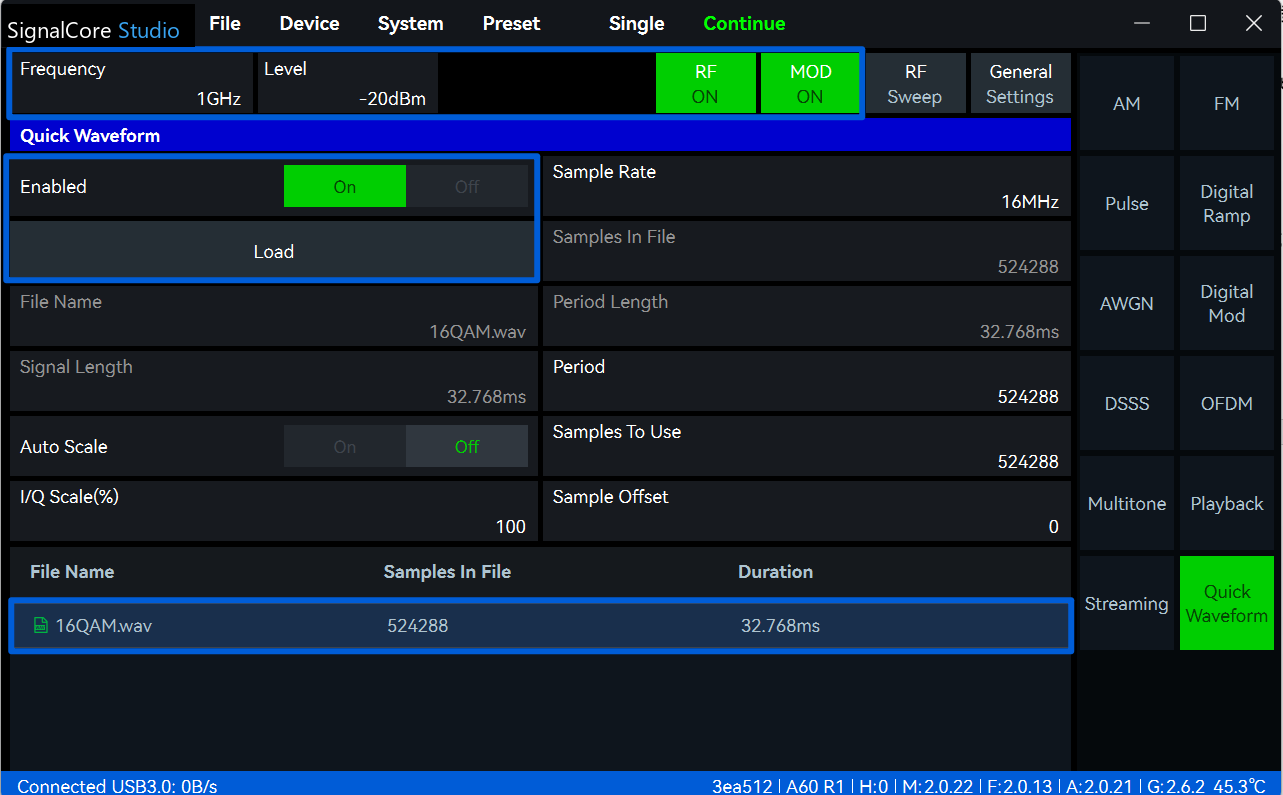The height and width of the screenshot is (795, 1283).
Task: Open the Multitone panel
Action: (1126, 503)
